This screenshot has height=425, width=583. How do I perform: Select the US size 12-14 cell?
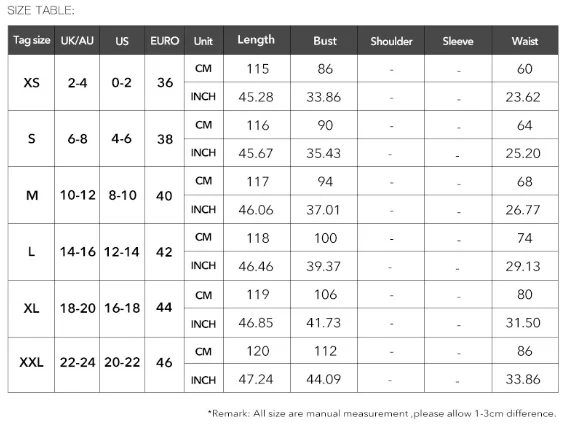pos(122,252)
